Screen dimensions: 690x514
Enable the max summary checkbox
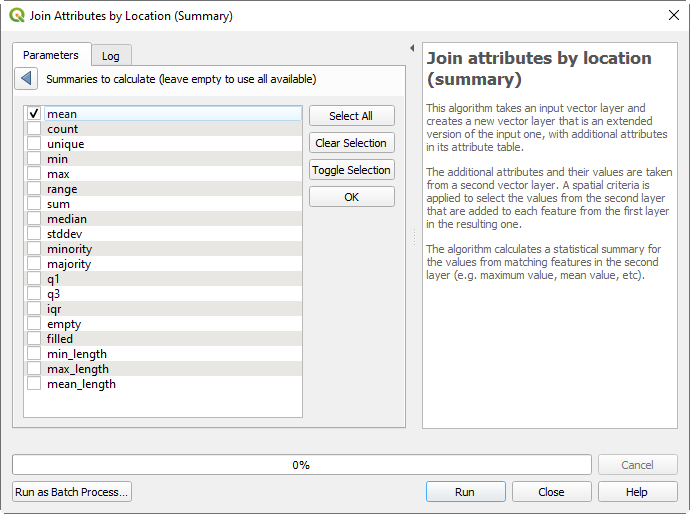click(x=34, y=173)
